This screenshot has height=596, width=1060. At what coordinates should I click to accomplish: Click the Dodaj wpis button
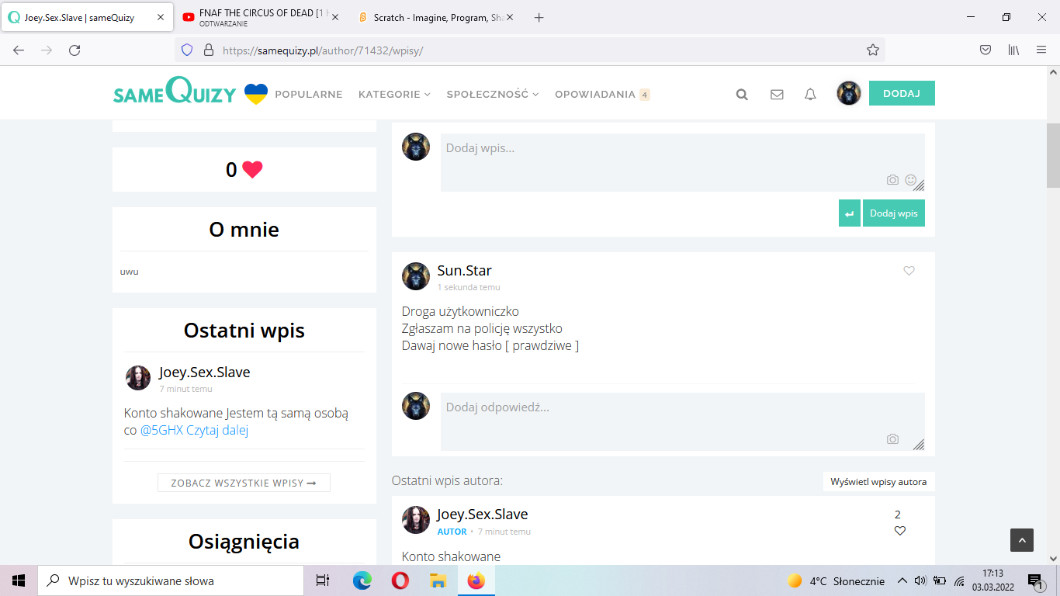coord(893,213)
